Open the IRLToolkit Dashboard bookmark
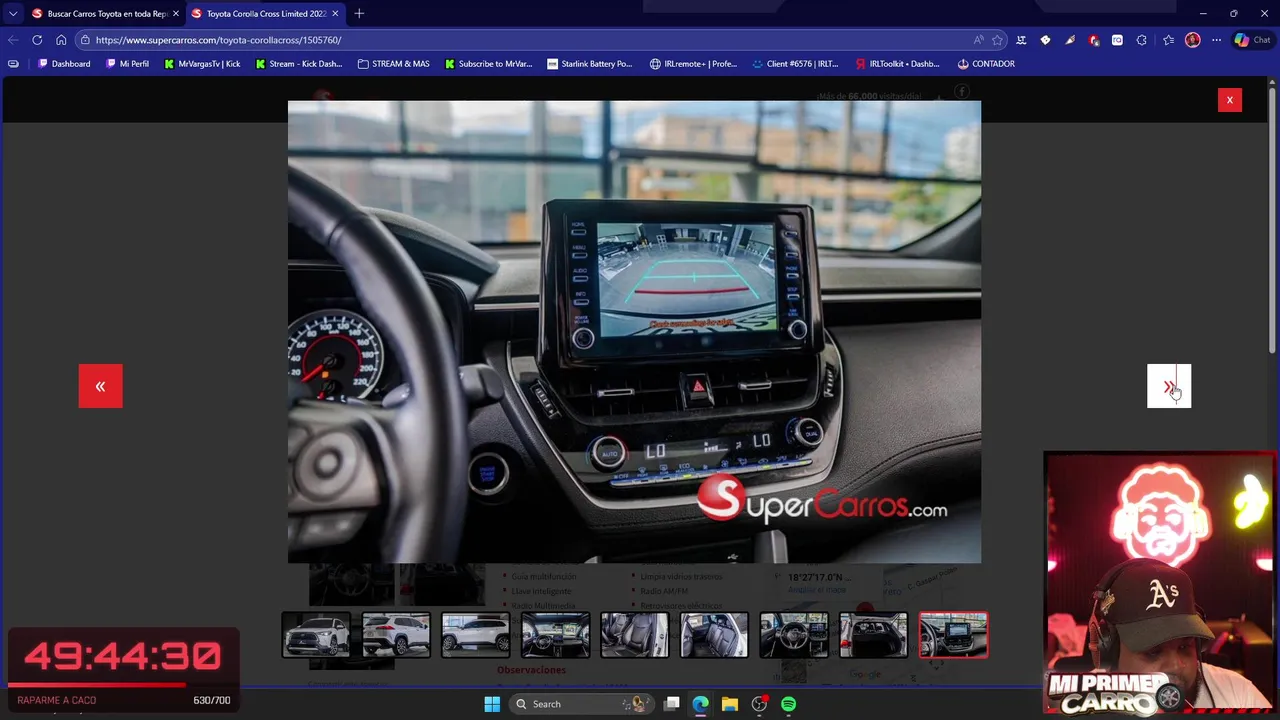This screenshot has height=720, width=1280. tap(897, 64)
